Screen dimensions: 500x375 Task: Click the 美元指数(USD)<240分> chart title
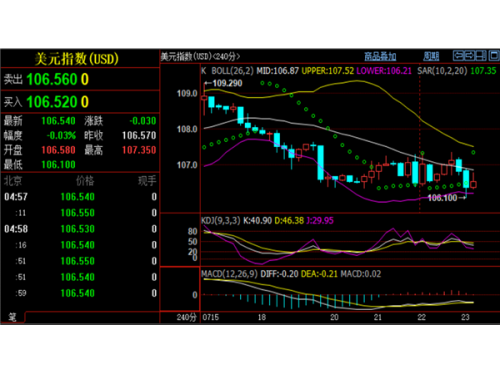click(200, 56)
